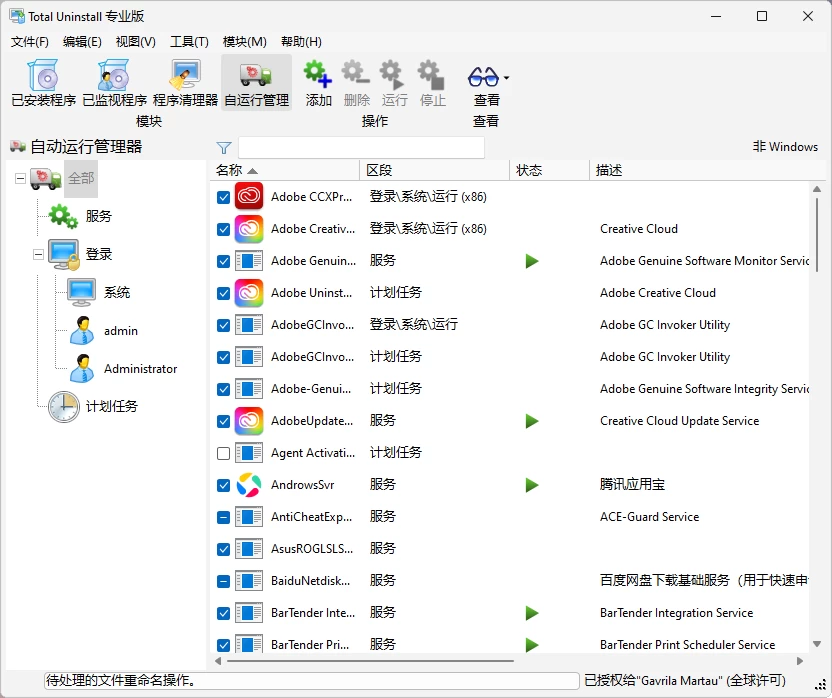
Task: Click the Adobe CCXPr... red app icon
Action: pyautogui.click(x=249, y=197)
